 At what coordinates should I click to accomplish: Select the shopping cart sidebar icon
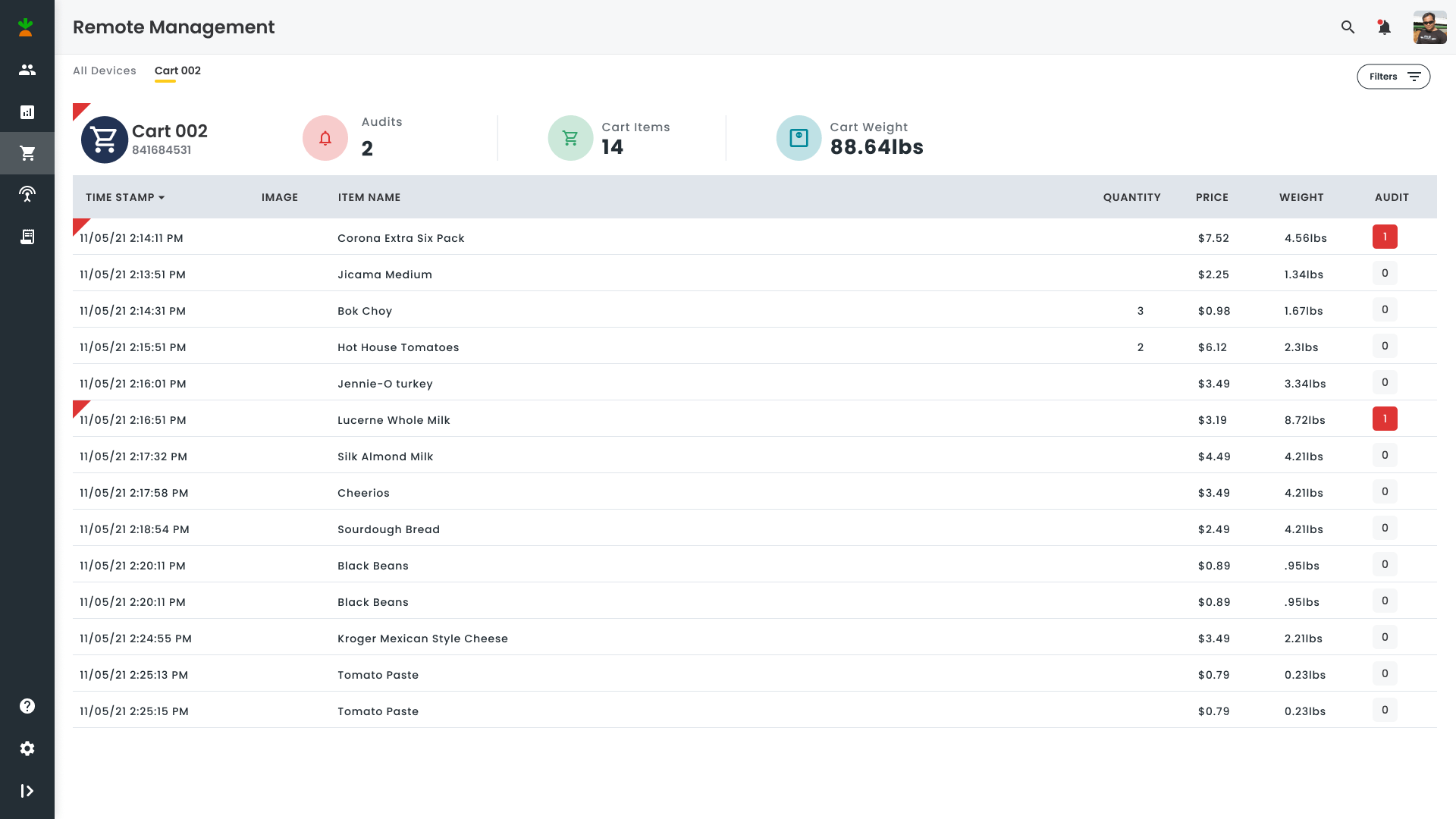point(27,153)
